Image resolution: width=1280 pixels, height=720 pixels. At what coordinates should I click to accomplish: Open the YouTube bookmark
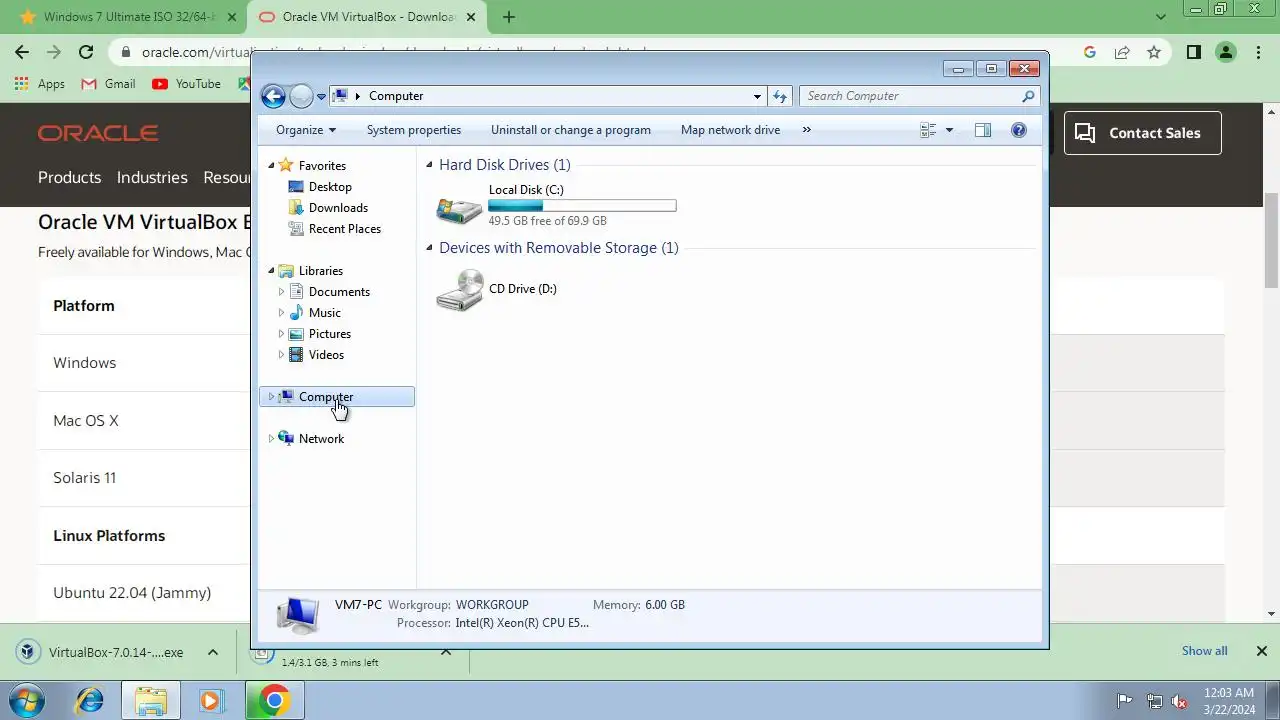pyautogui.click(x=186, y=84)
